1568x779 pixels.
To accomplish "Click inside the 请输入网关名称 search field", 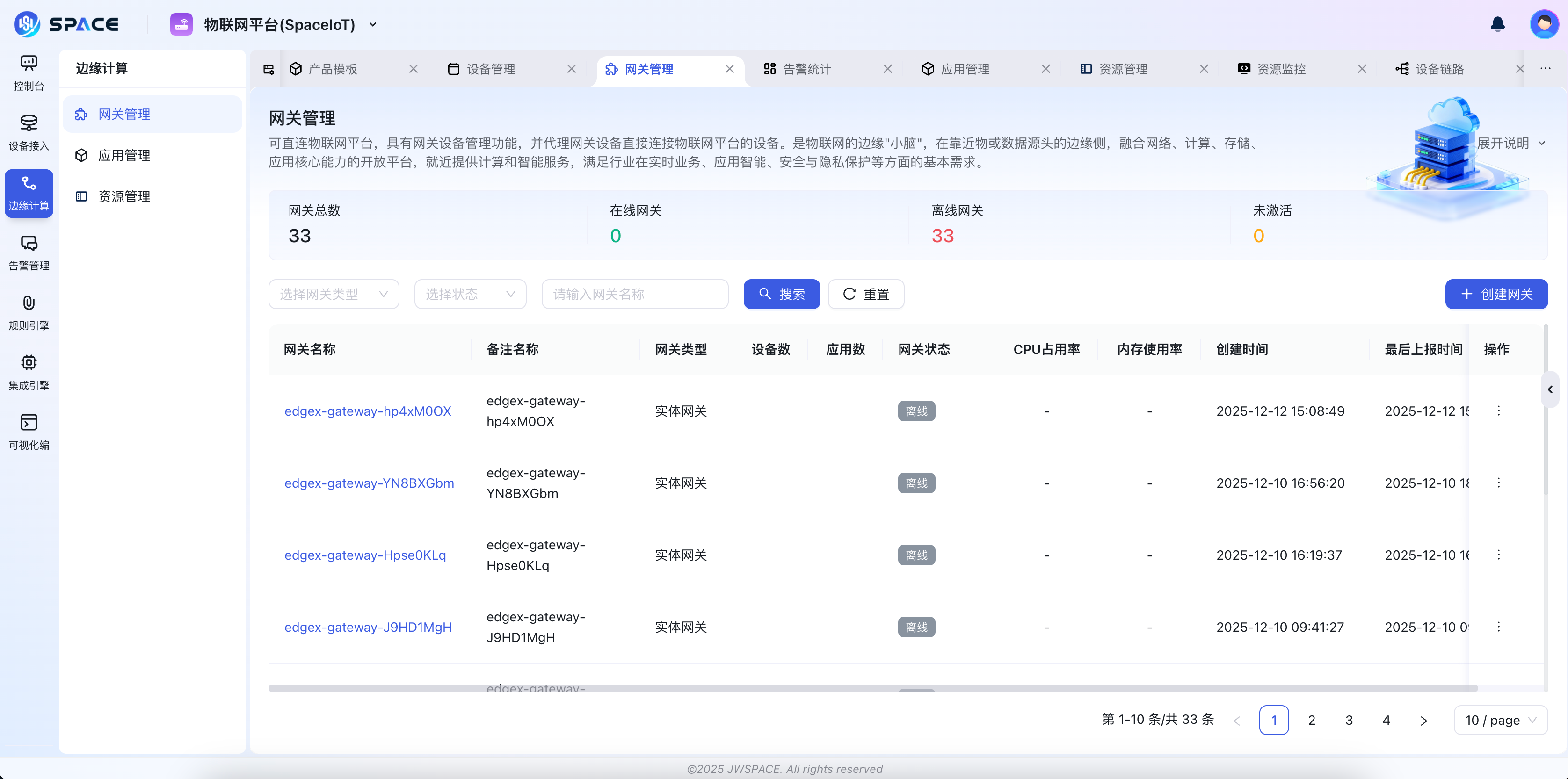I will pos(635,294).
